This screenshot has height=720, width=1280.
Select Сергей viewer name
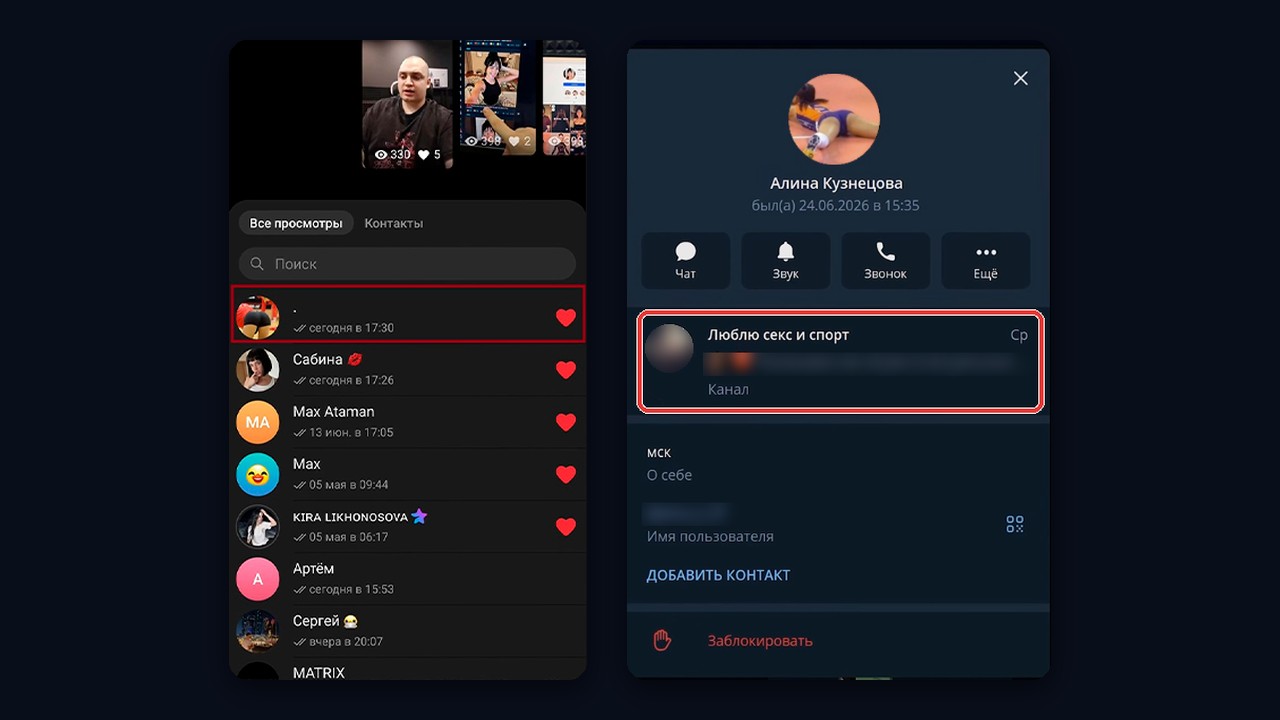316,621
